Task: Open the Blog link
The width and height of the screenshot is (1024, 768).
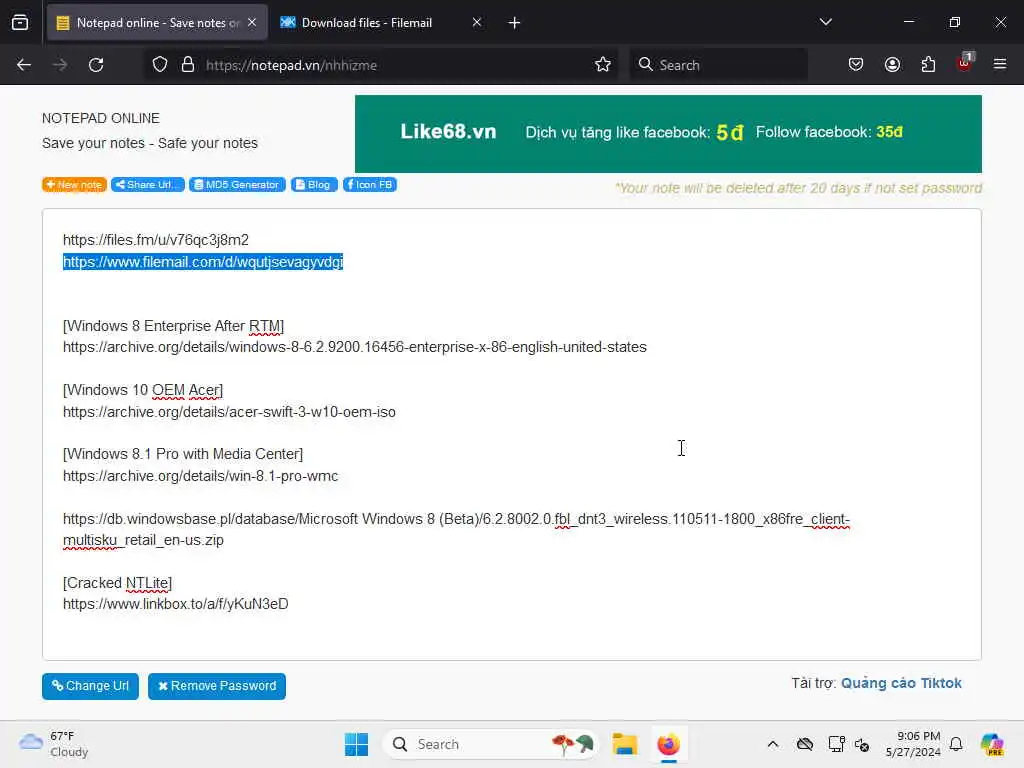Action: tap(314, 185)
